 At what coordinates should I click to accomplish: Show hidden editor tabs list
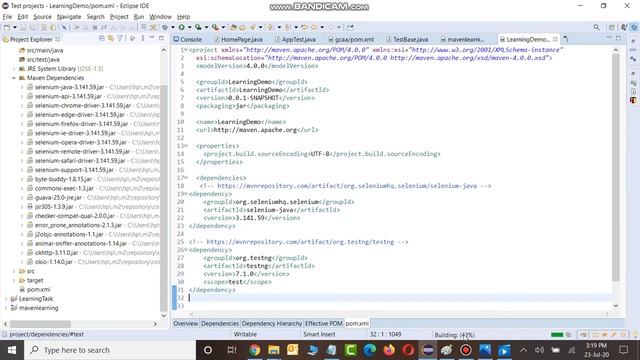click(566, 39)
